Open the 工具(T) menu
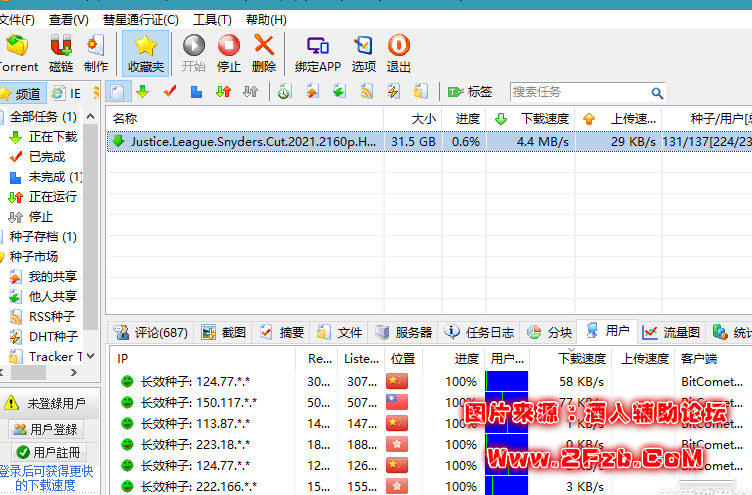 coord(212,20)
